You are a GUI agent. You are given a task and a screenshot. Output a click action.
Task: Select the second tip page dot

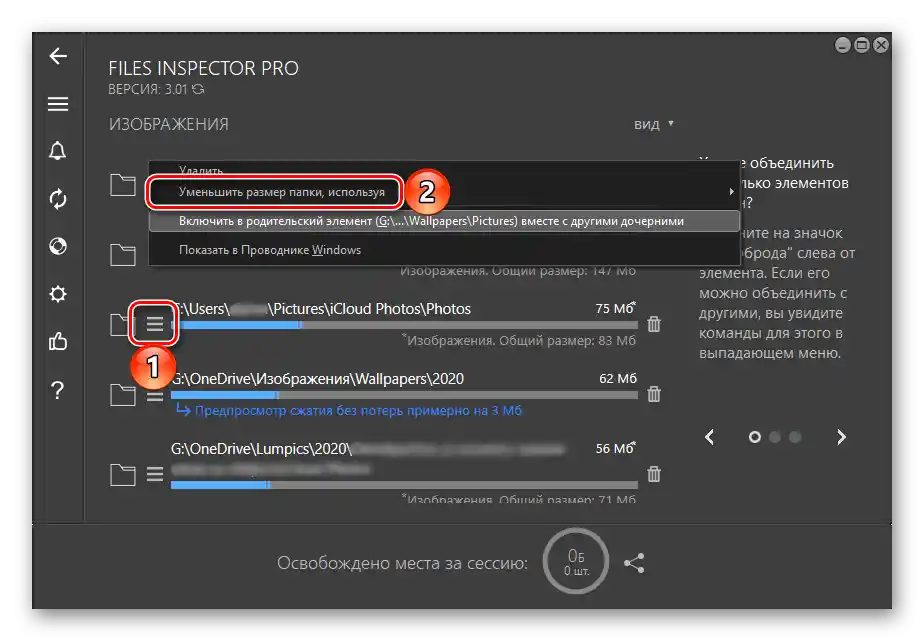[775, 437]
